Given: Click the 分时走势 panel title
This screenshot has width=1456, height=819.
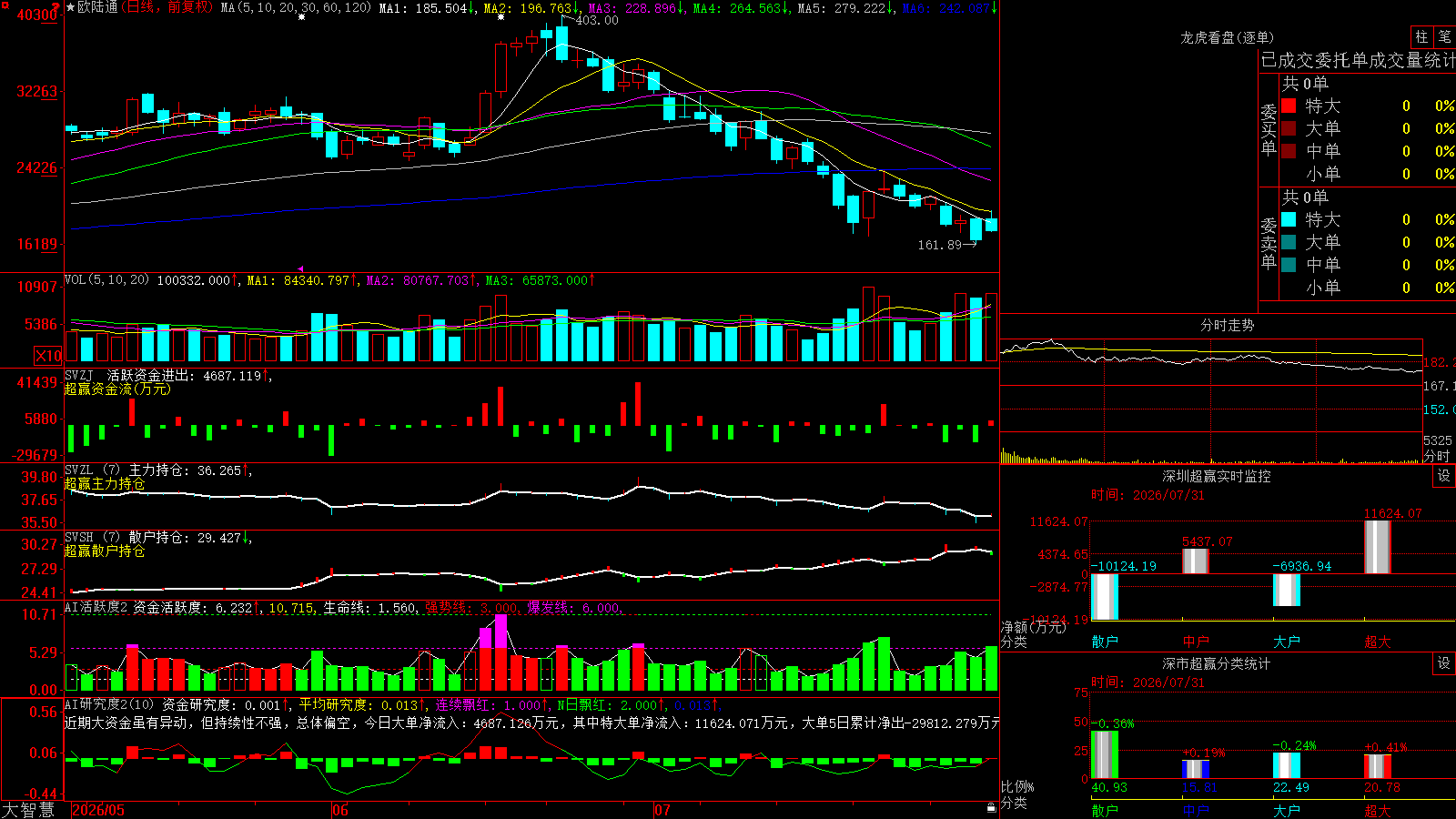Looking at the screenshot, I should coord(1227,325).
